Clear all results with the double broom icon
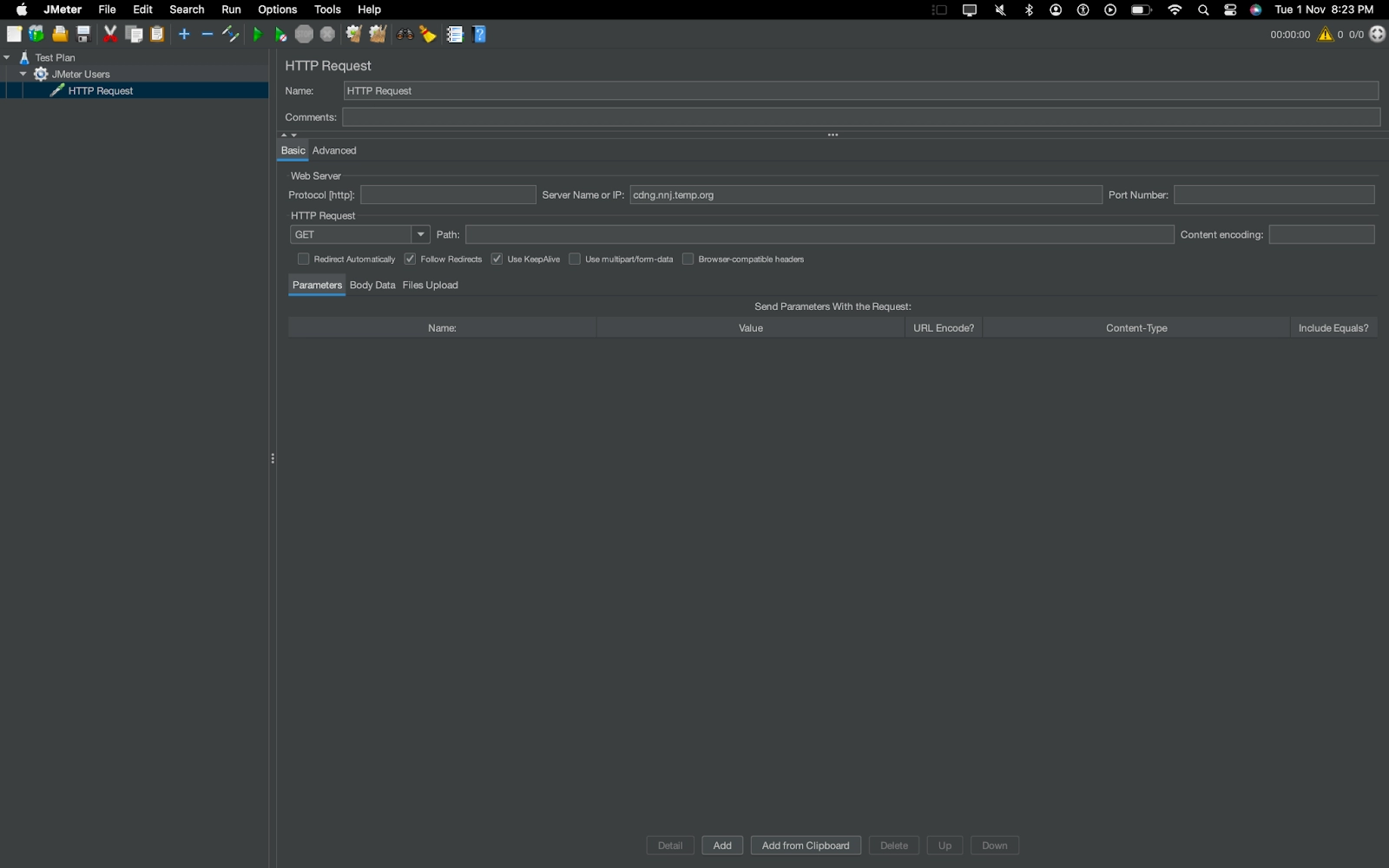Image resolution: width=1389 pixels, height=868 pixels. click(378, 34)
